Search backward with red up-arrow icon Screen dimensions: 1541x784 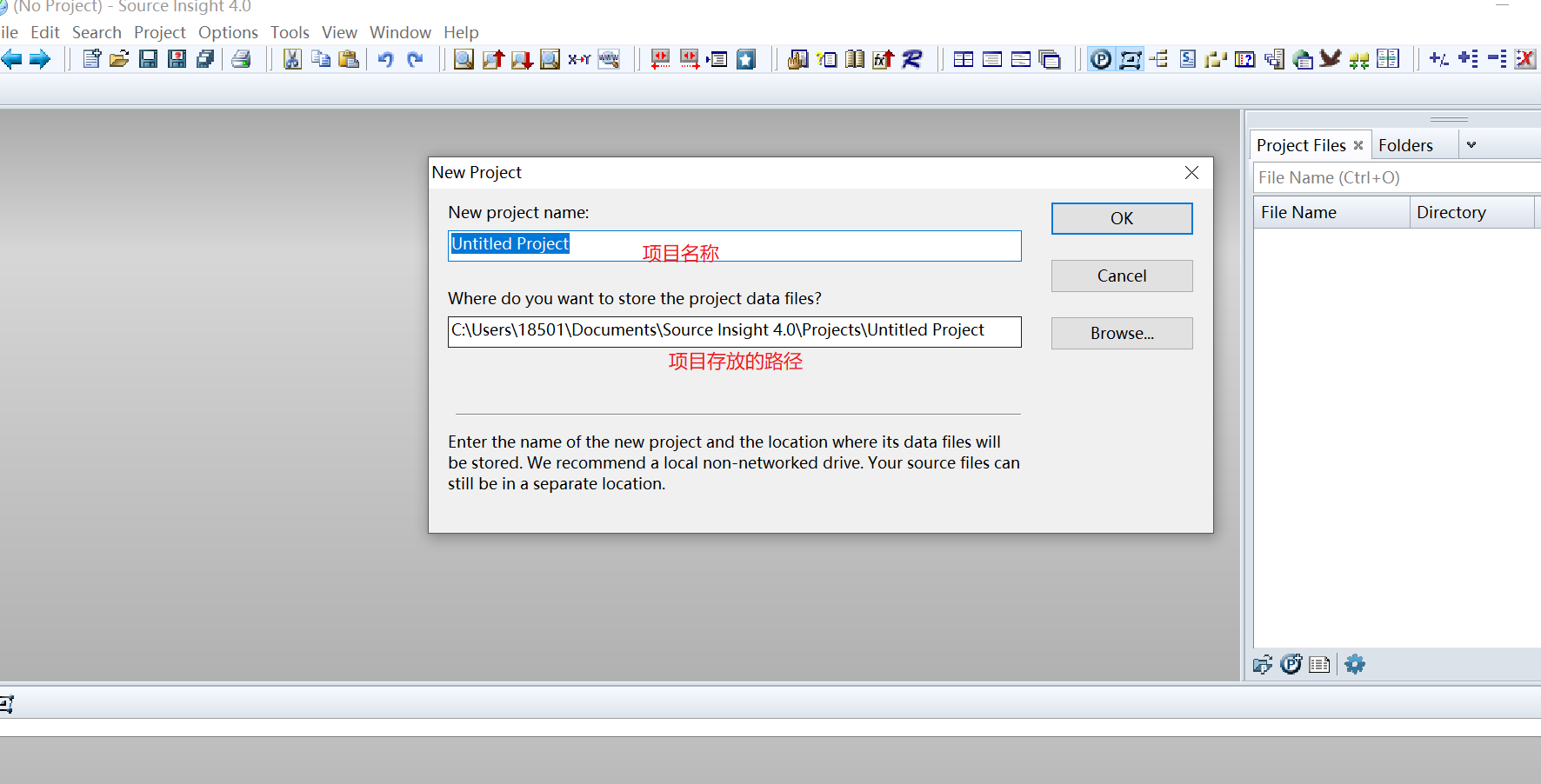click(493, 59)
